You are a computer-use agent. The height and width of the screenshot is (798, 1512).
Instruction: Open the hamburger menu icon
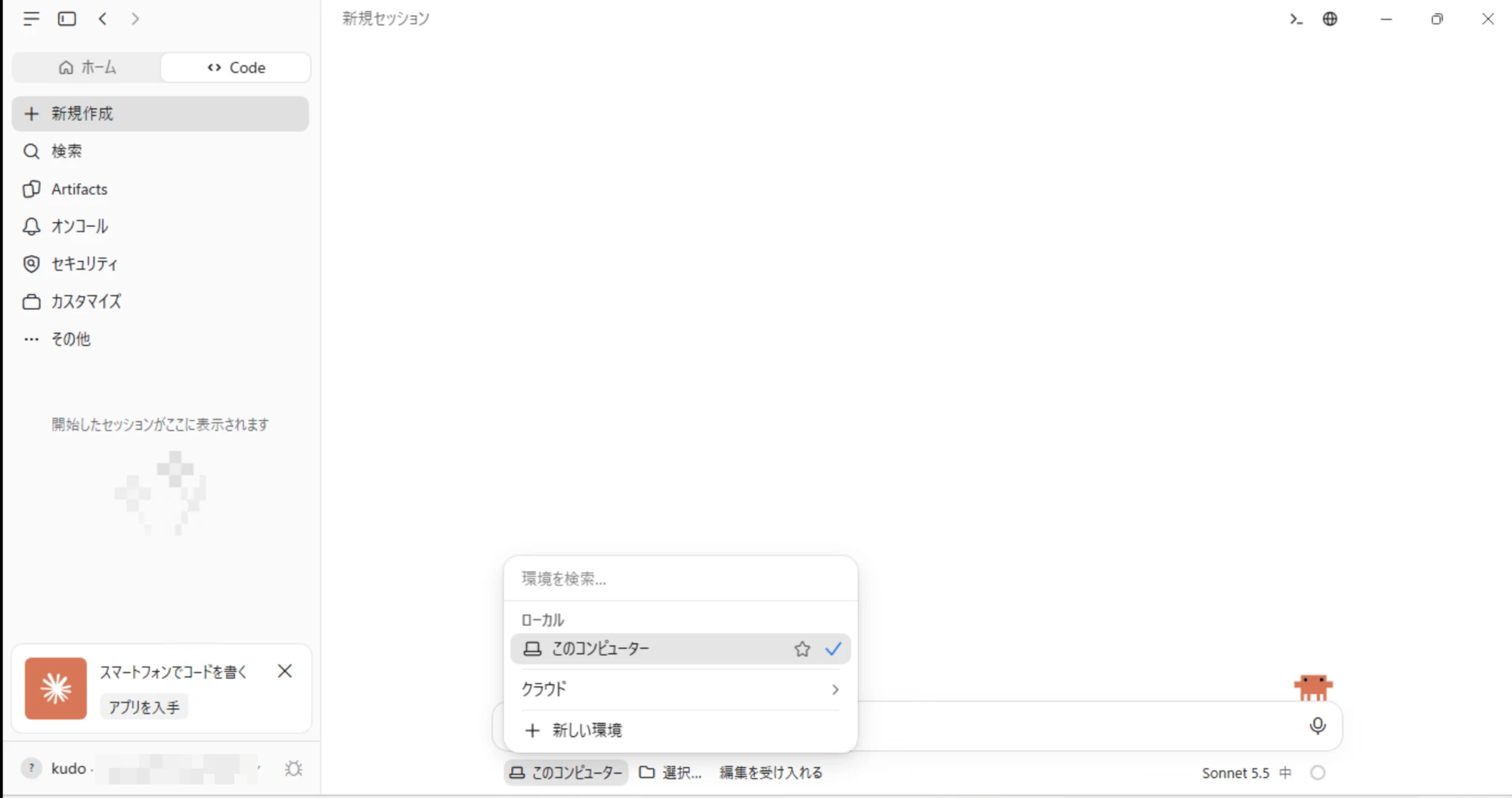pos(31,19)
